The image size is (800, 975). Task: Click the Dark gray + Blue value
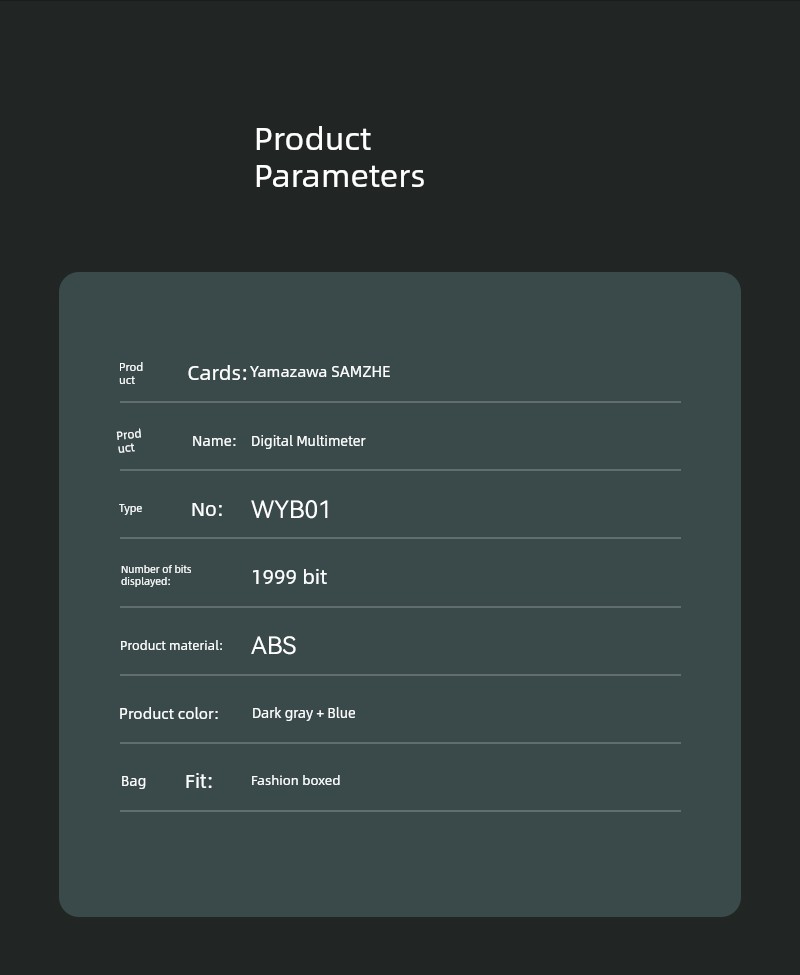303,713
